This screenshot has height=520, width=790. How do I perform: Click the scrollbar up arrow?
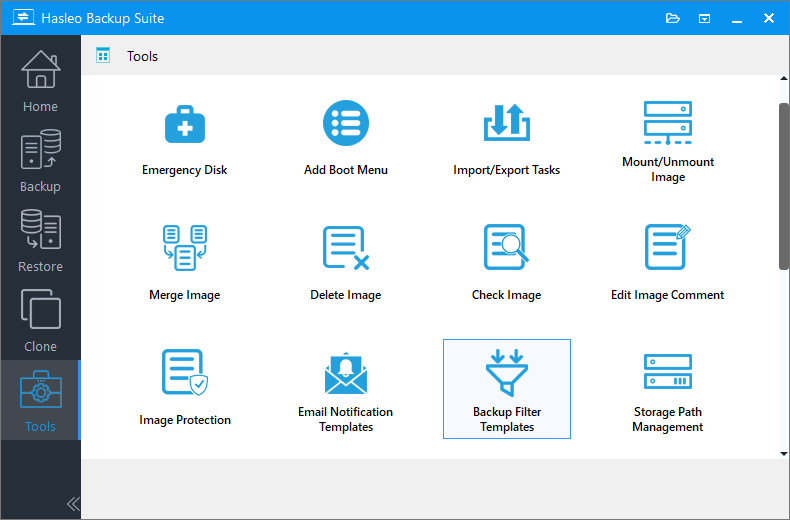pyautogui.click(x=783, y=79)
